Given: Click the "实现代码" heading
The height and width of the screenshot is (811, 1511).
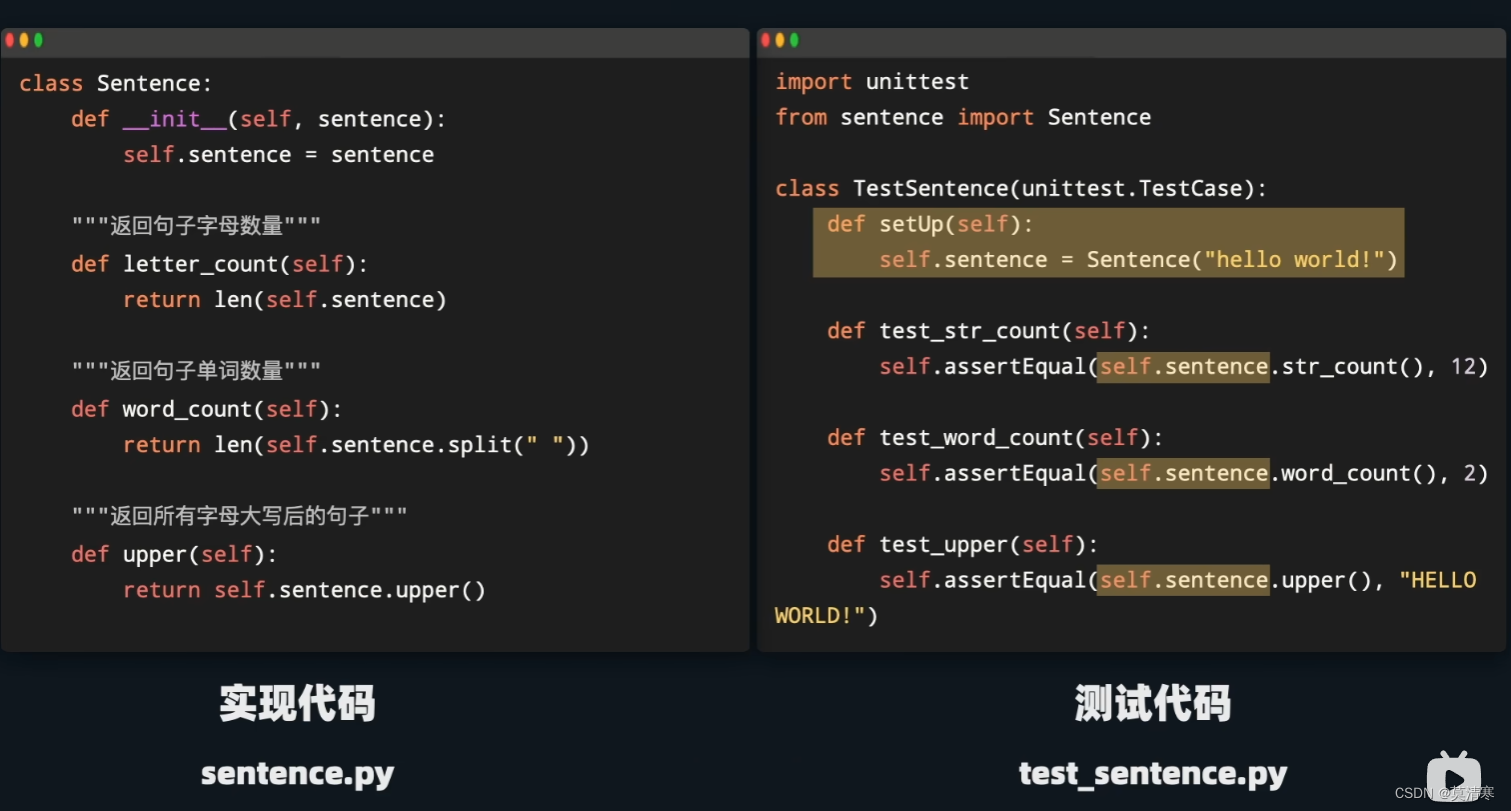Looking at the screenshot, I should pyautogui.click(x=297, y=704).
